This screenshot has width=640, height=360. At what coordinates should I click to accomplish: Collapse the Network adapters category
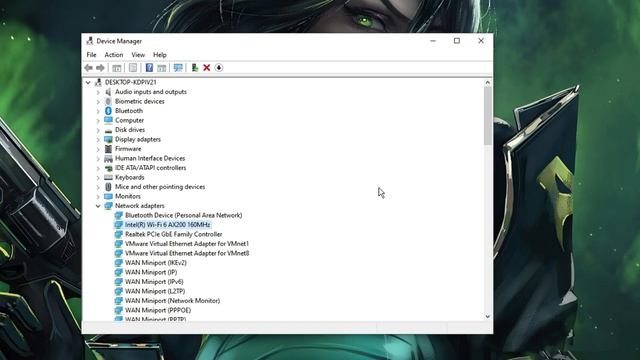tap(98, 206)
